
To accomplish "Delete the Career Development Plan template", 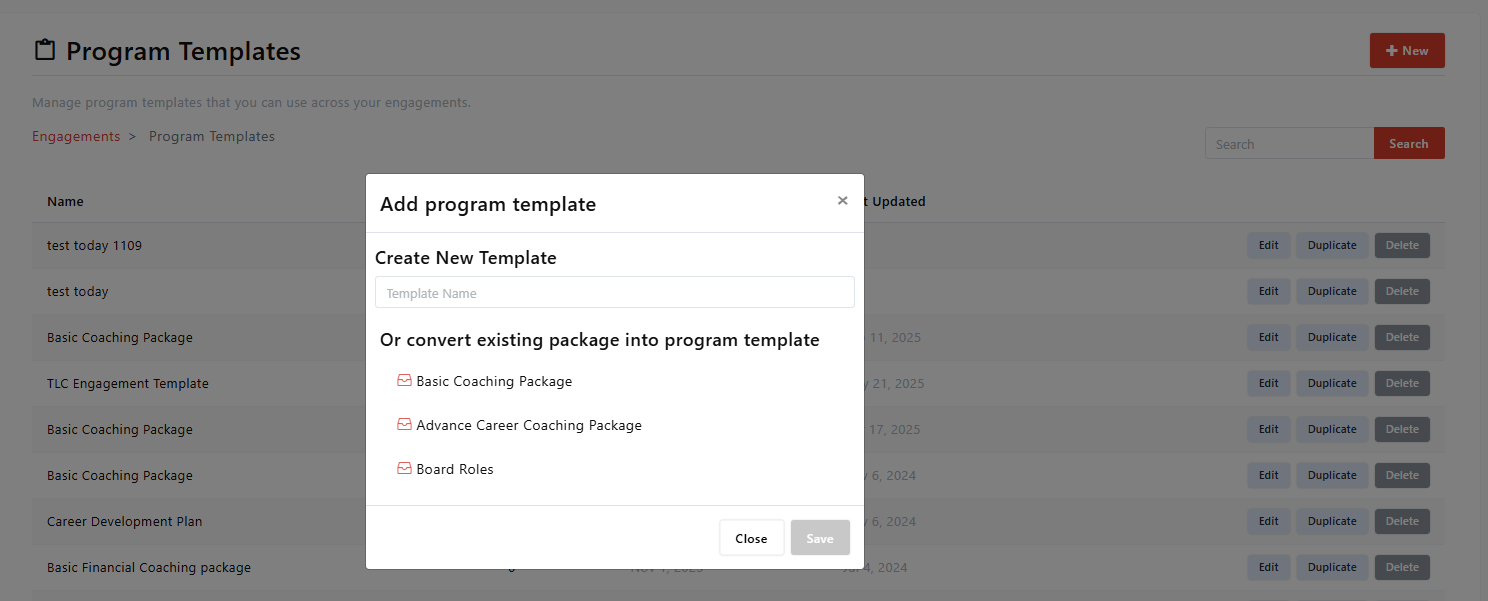I will (x=1401, y=521).
